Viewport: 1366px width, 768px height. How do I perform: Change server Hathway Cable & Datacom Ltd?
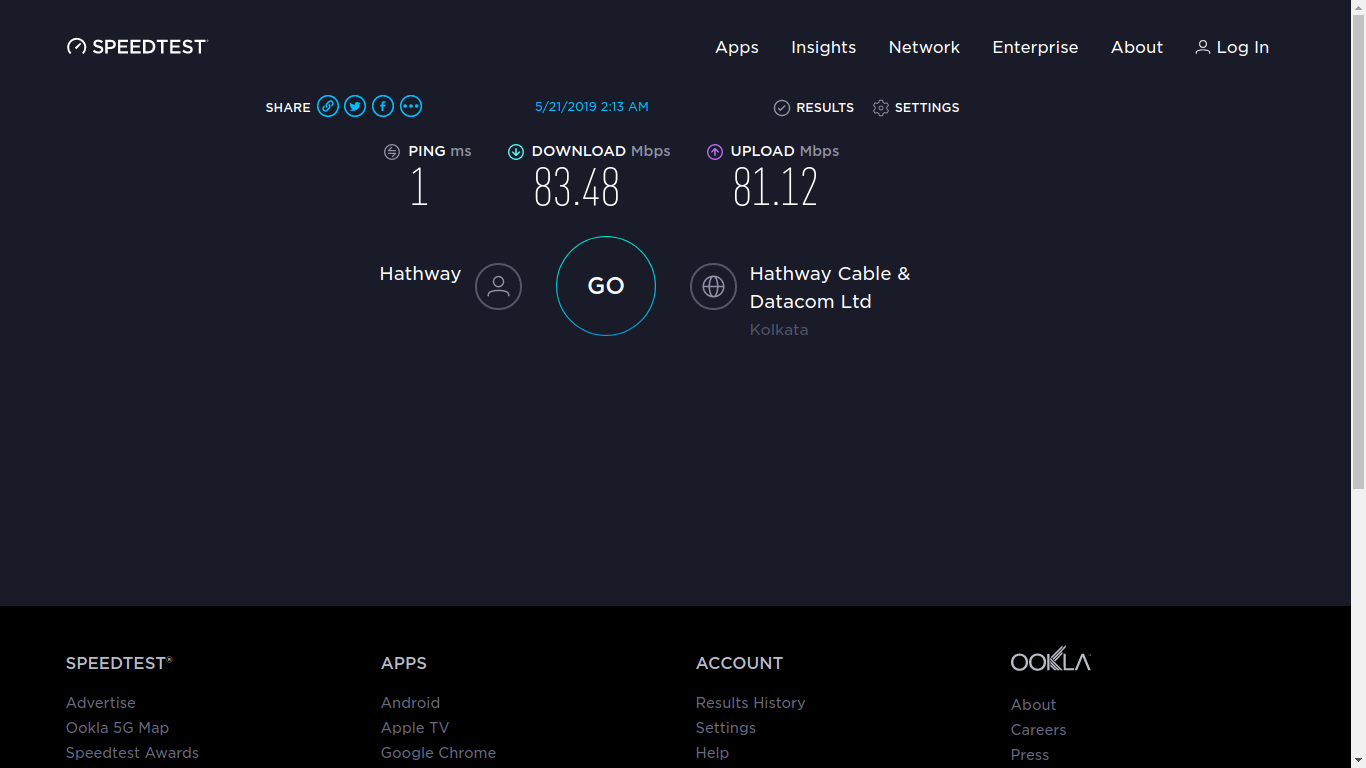[829, 287]
